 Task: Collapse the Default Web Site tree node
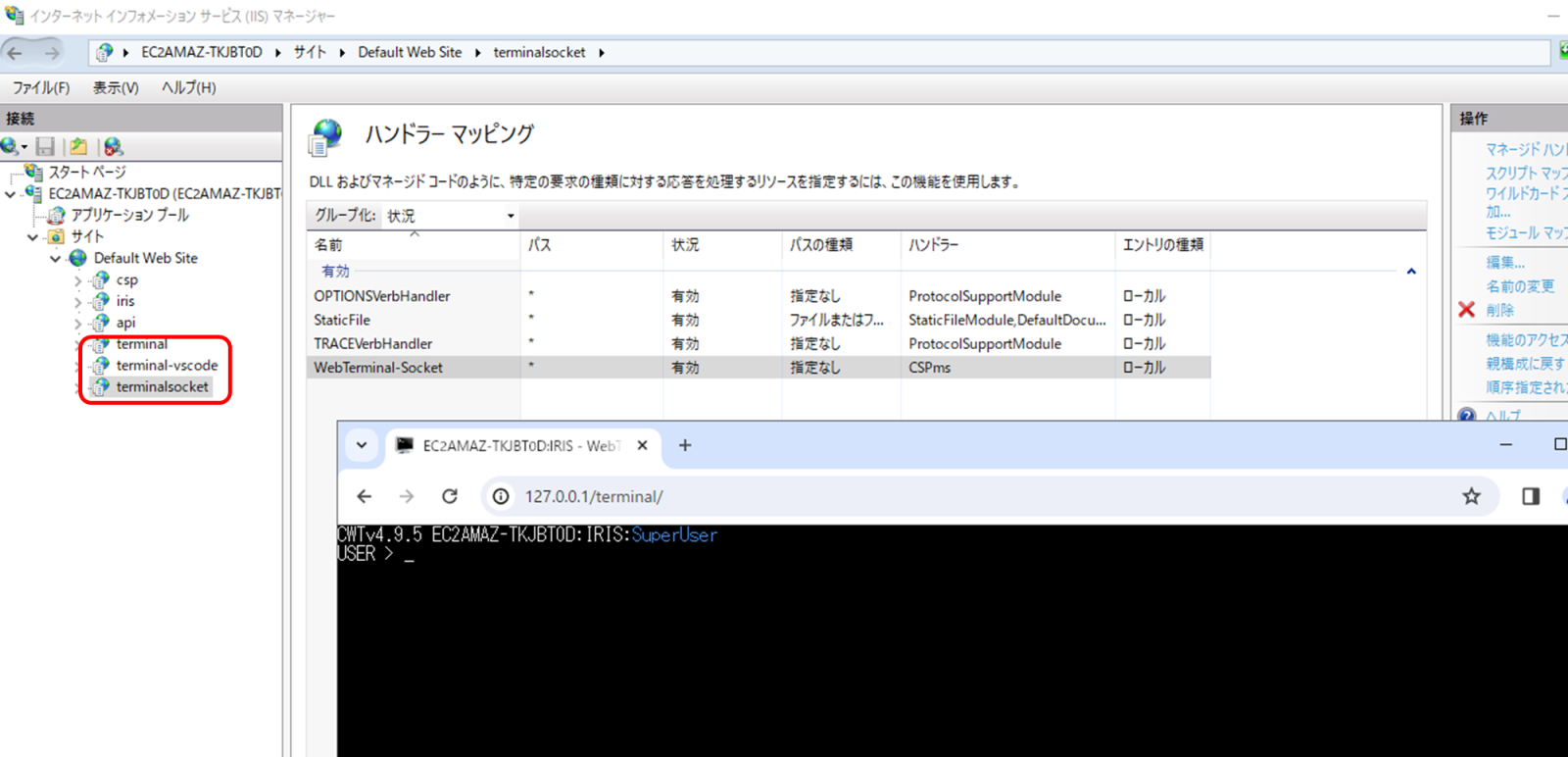(x=56, y=259)
